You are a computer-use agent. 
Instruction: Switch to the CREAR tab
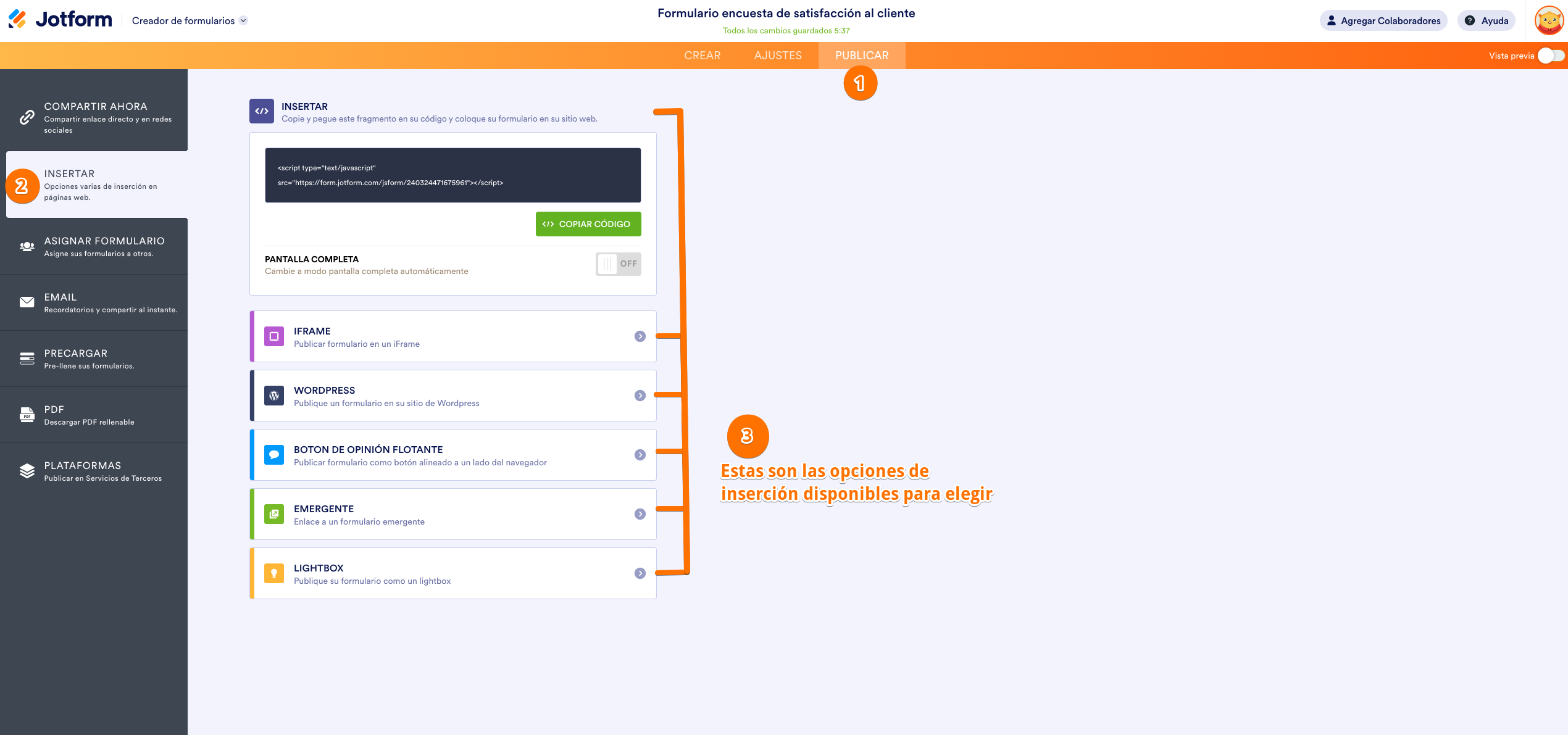[x=702, y=56]
